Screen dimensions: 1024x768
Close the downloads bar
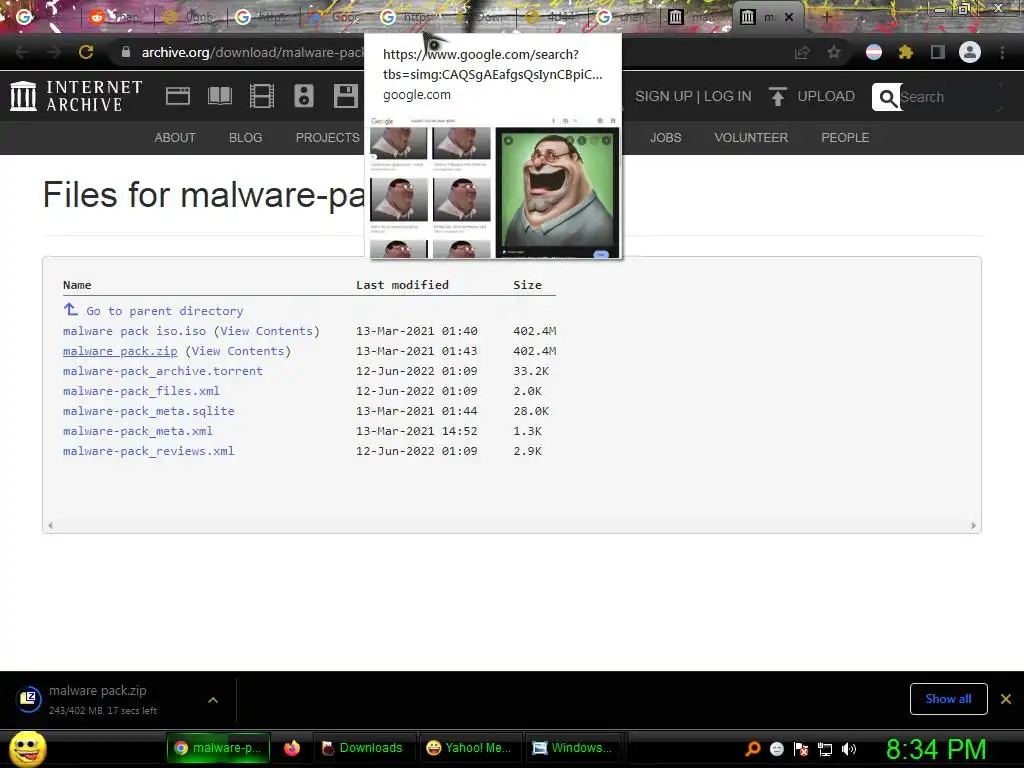pyautogui.click(x=1006, y=699)
